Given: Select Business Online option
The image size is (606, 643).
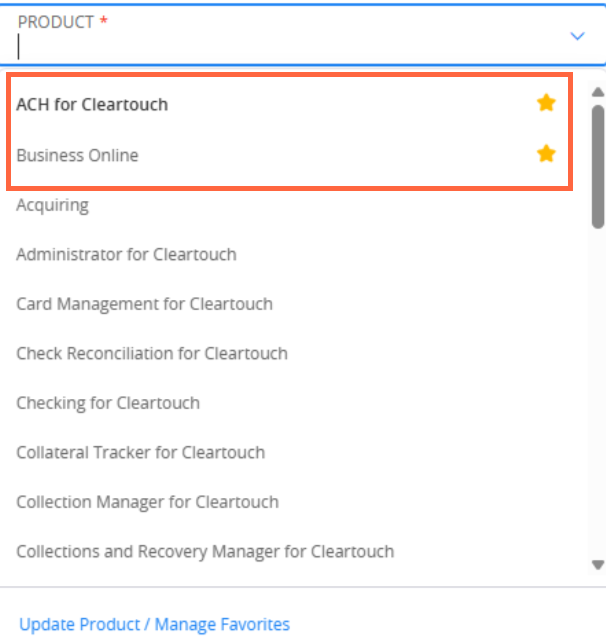Looking at the screenshot, I should [77, 155].
